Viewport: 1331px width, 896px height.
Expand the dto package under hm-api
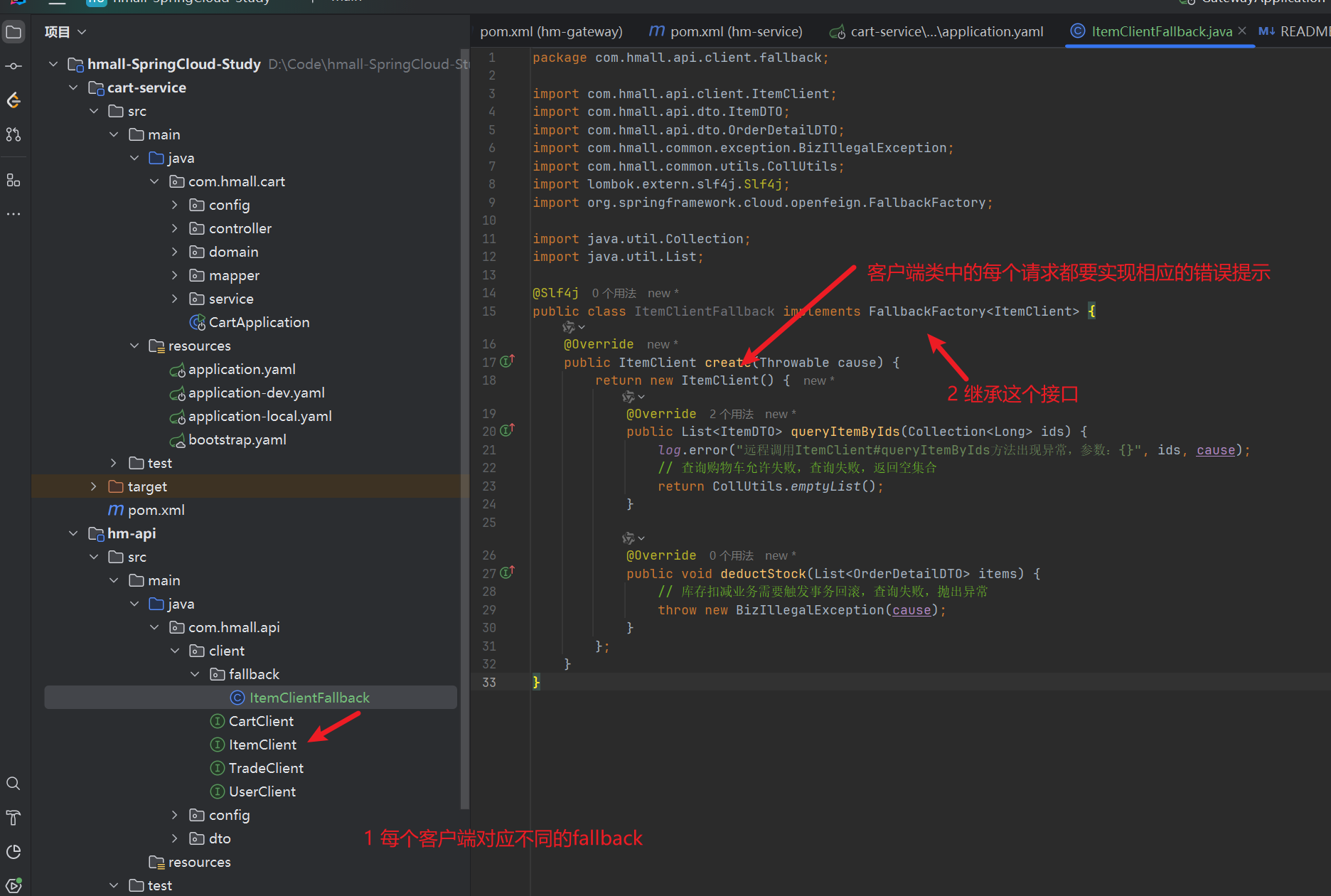[x=175, y=838]
